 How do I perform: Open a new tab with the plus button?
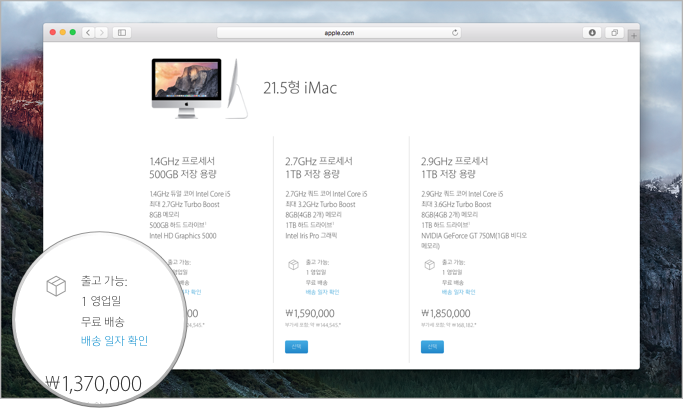click(634, 36)
